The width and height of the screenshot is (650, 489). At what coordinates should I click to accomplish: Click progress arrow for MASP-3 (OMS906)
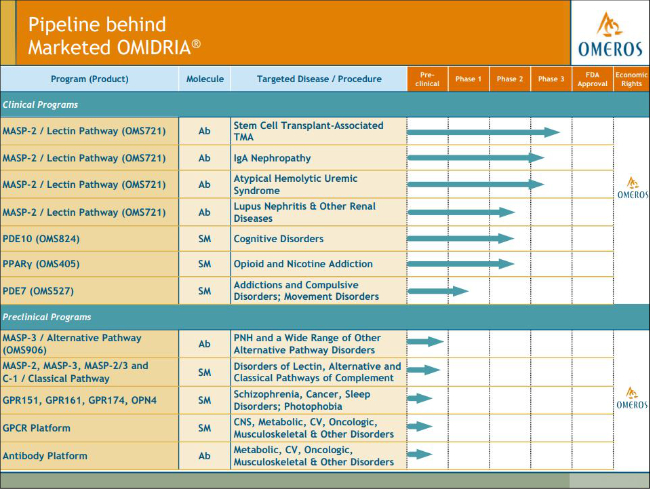(x=426, y=341)
